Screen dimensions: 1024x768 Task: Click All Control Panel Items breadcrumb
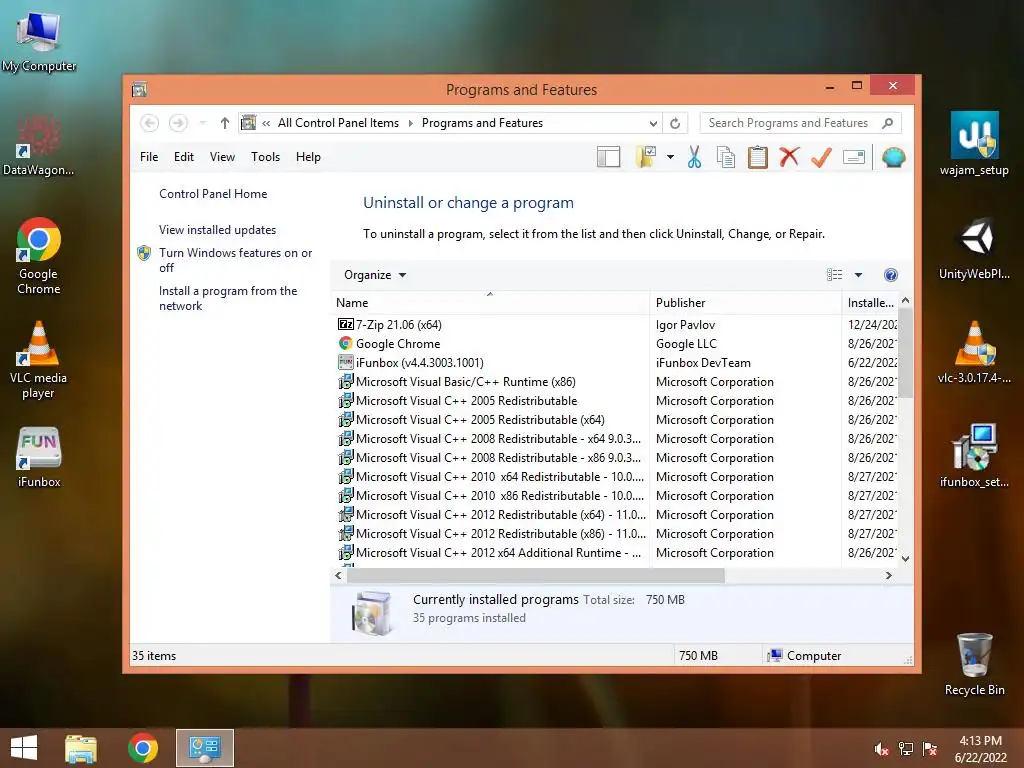[x=338, y=123]
